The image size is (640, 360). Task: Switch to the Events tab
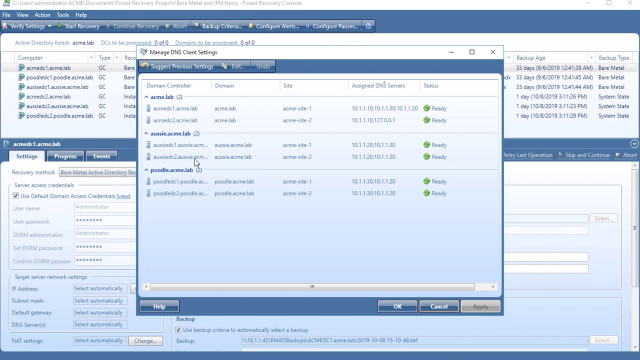[x=102, y=156]
